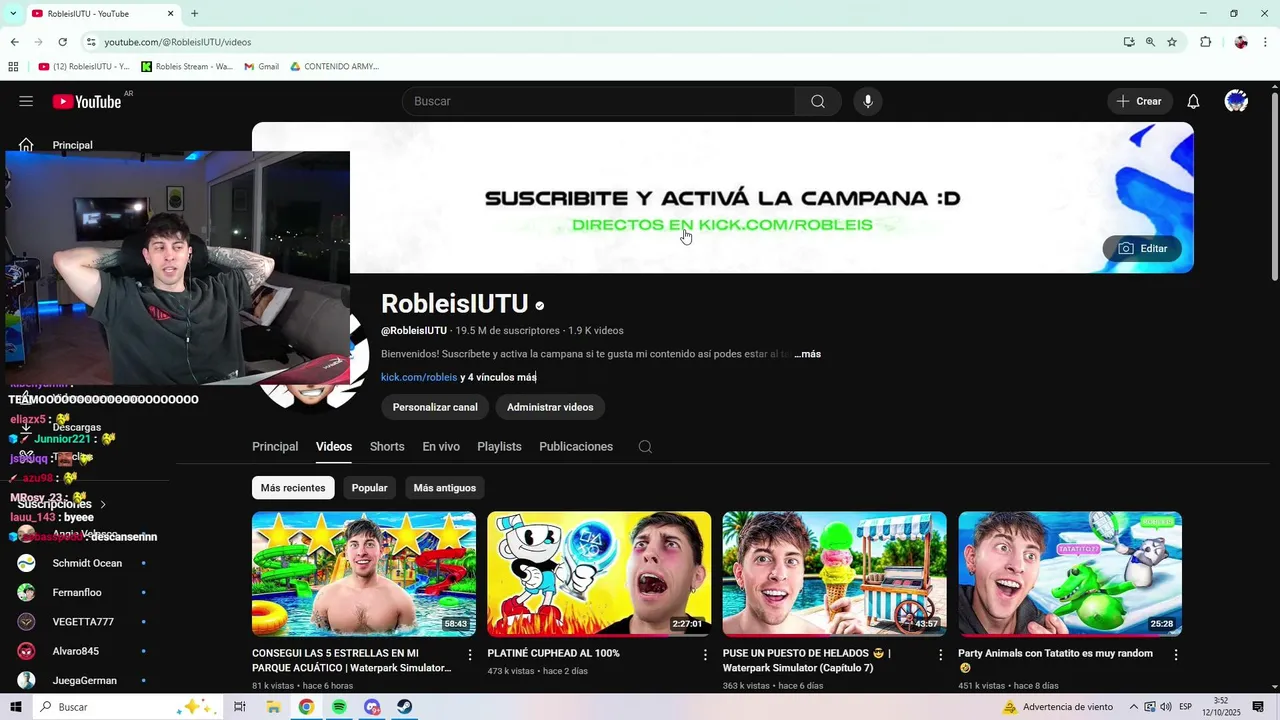Switch to the Publicaciones tab

tap(576, 447)
